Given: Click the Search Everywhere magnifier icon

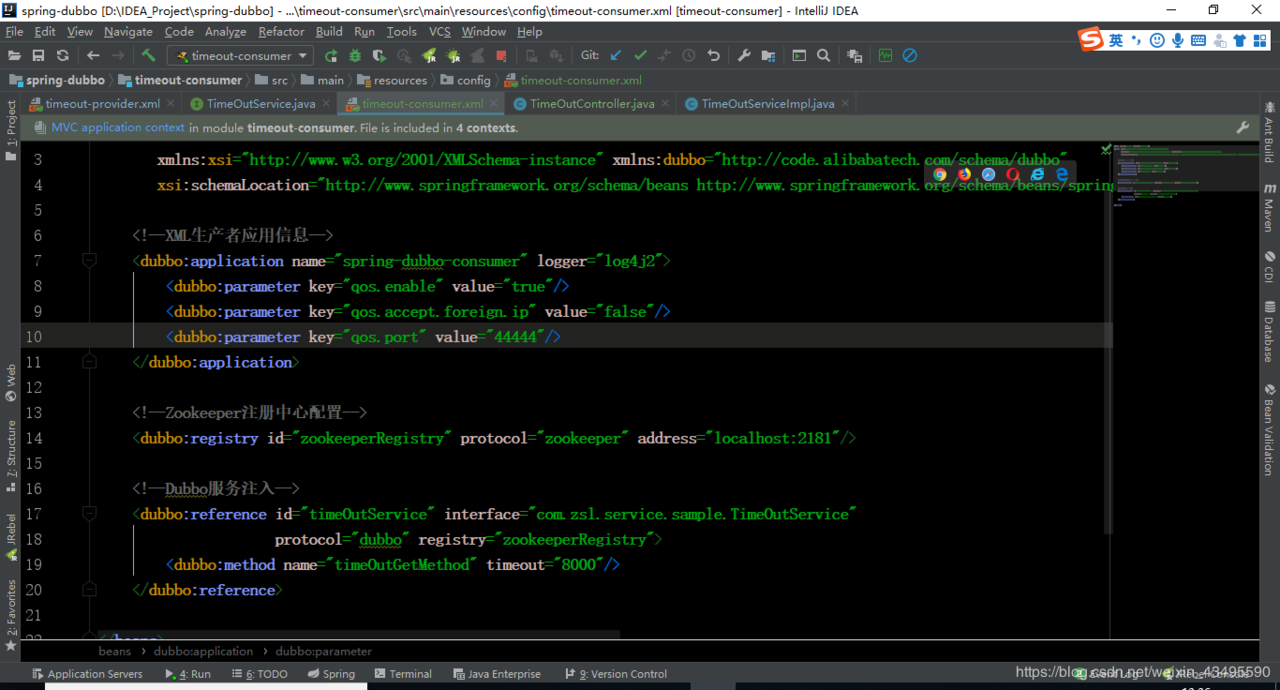Looking at the screenshot, I should pos(823,56).
